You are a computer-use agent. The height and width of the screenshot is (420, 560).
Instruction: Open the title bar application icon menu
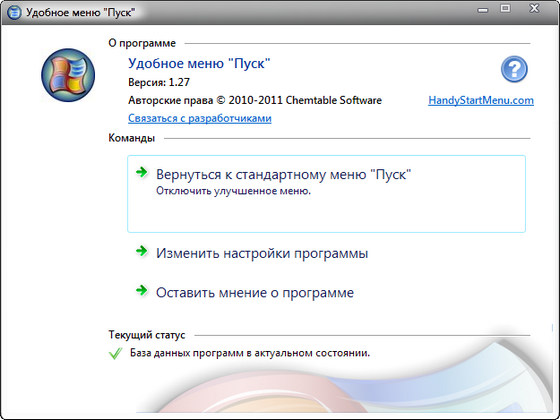pyautogui.click(x=14, y=12)
